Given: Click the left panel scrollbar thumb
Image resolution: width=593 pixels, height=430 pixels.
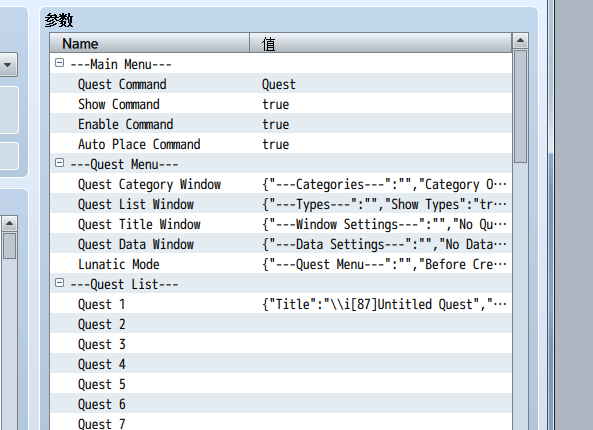Looking at the screenshot, I should 9,246.
